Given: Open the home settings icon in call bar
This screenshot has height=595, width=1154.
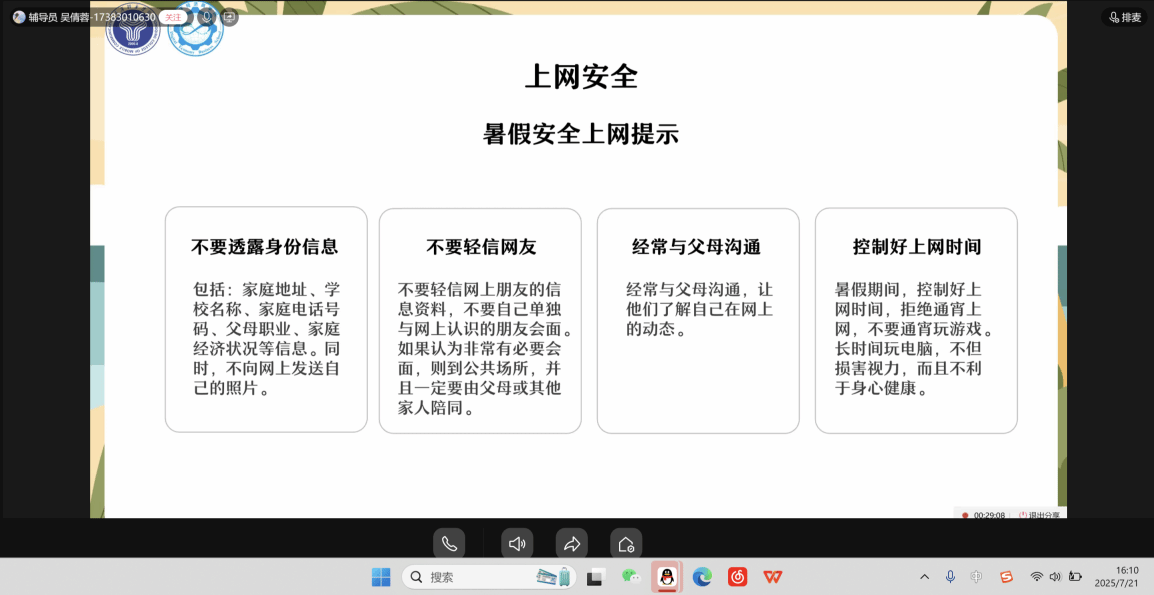Looking at the screenshot, I should (x=626, y=544).
